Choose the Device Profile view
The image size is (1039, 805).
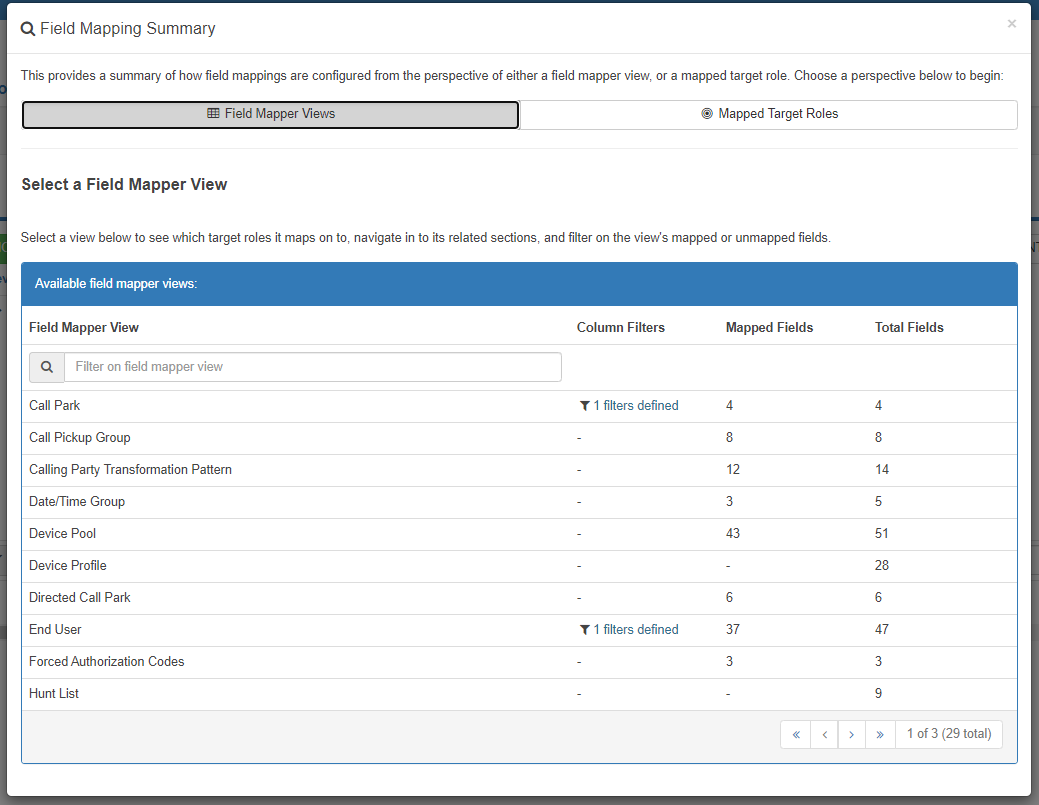tap(68, 566)
